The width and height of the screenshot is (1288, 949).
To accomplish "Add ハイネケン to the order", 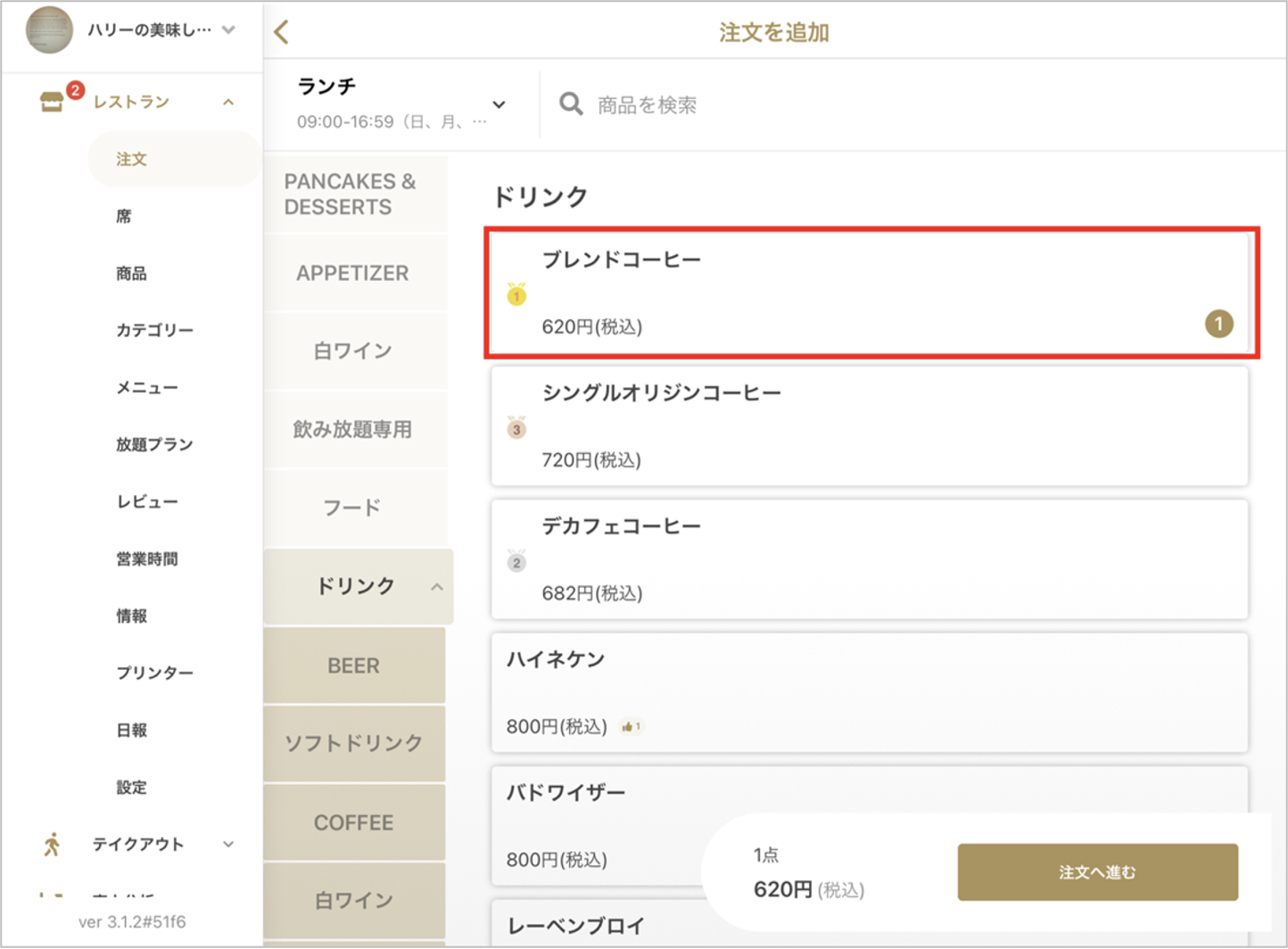I will click(870, 693).
